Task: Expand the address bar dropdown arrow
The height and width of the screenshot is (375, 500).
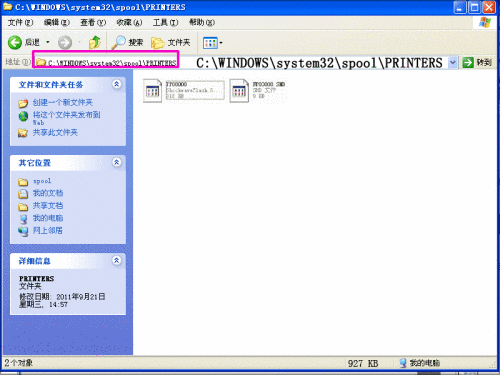Action: (453, 62)
